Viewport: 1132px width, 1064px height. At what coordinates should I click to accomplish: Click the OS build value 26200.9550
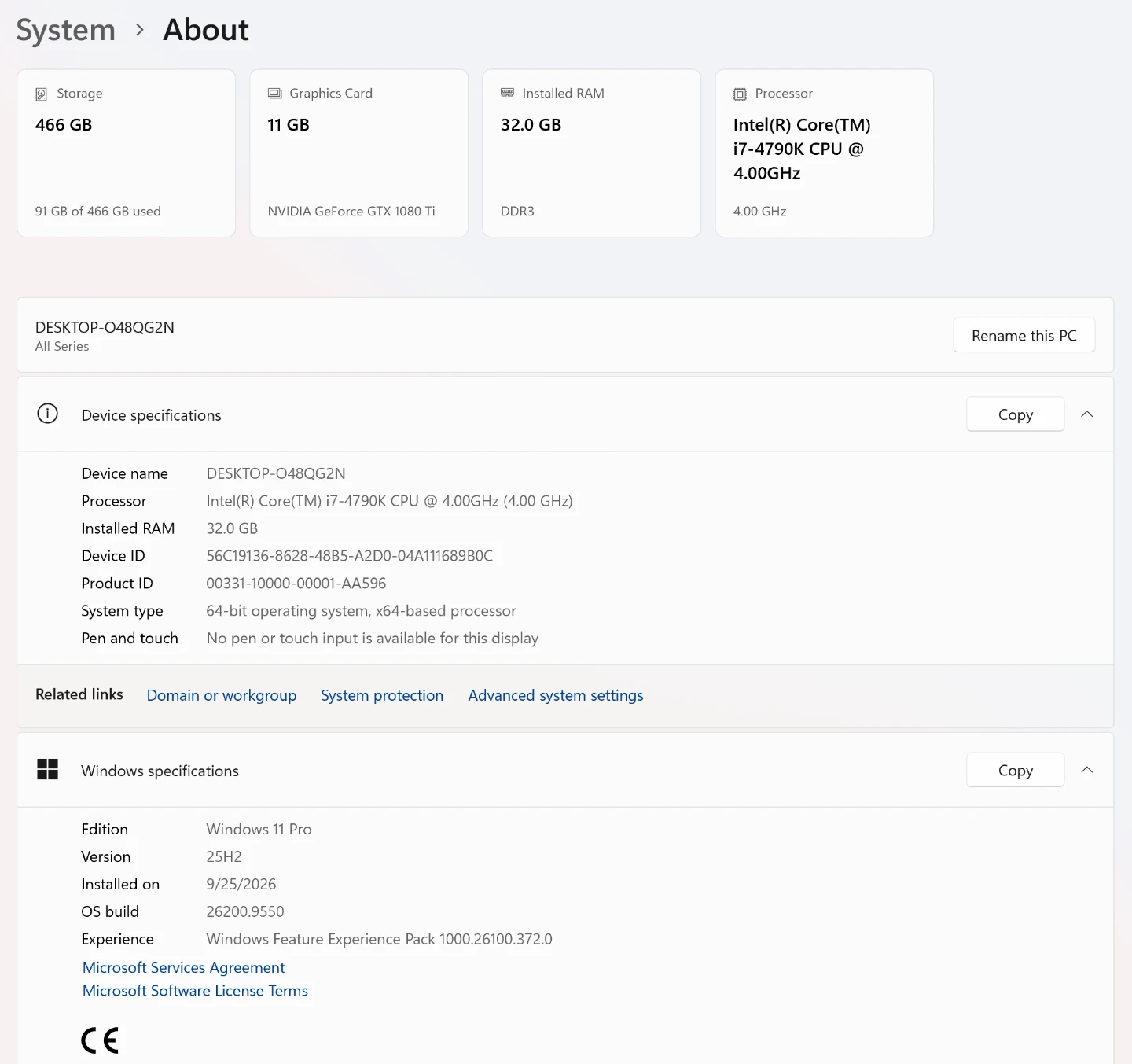point(245,911)
